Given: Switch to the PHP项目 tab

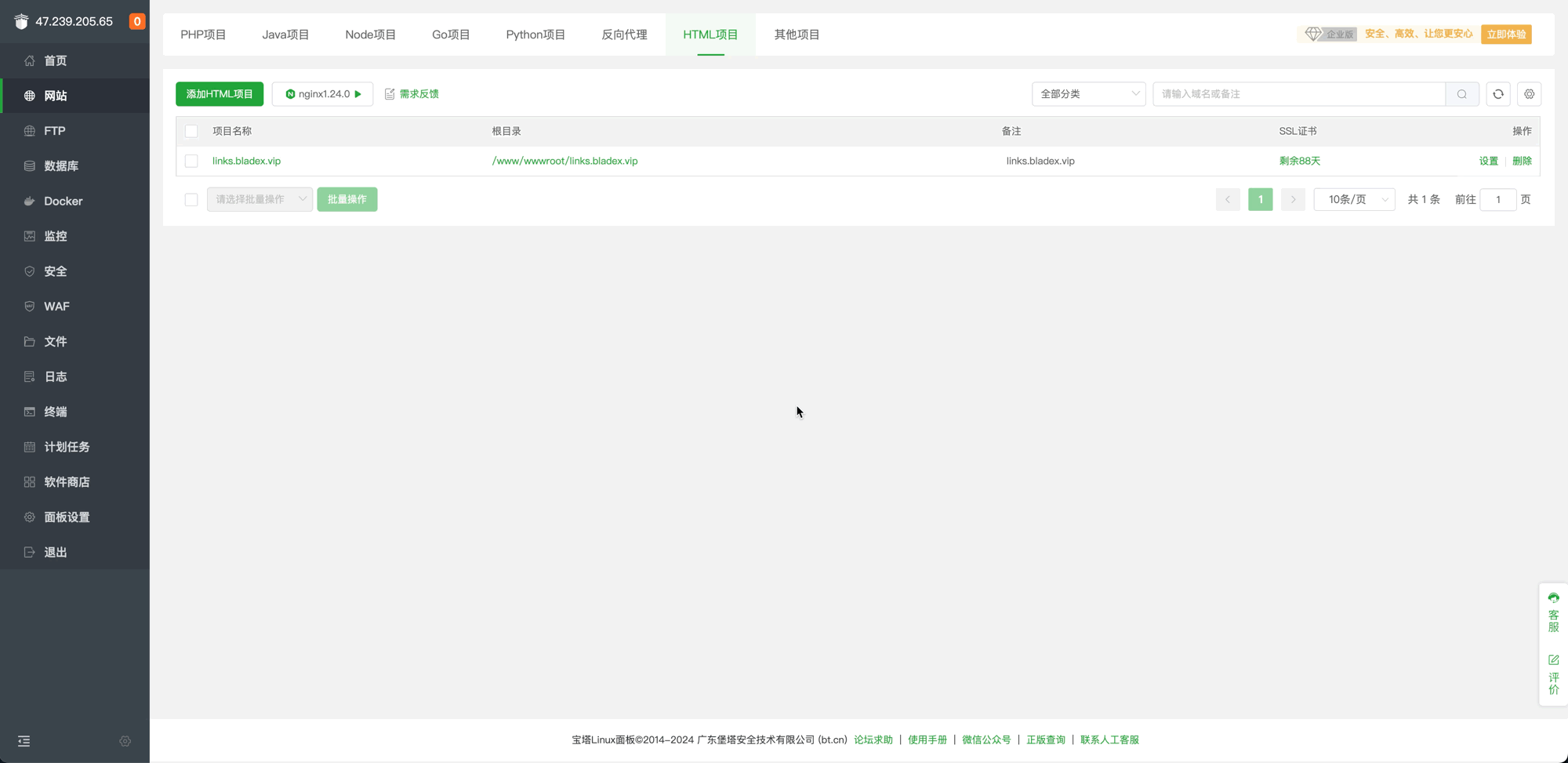Looking at the screenshot, I should pos(203,35).
